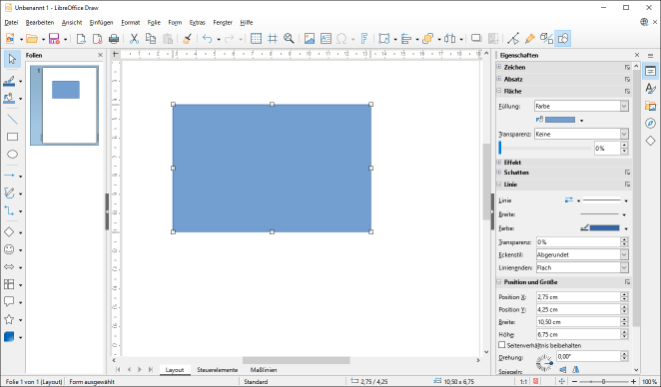661x387 pixels.
Task: Open the Format menu
Action: tap(130, 22)
